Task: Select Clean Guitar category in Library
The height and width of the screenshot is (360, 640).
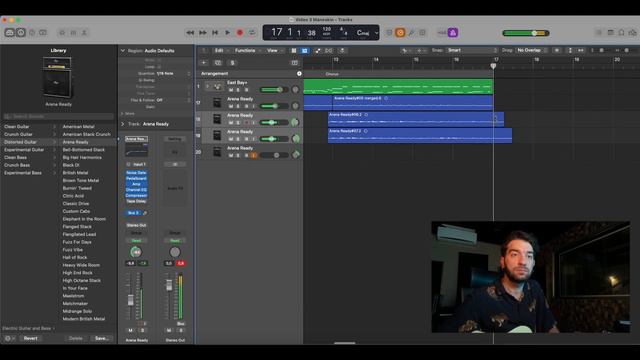Action: coord(17,127)
